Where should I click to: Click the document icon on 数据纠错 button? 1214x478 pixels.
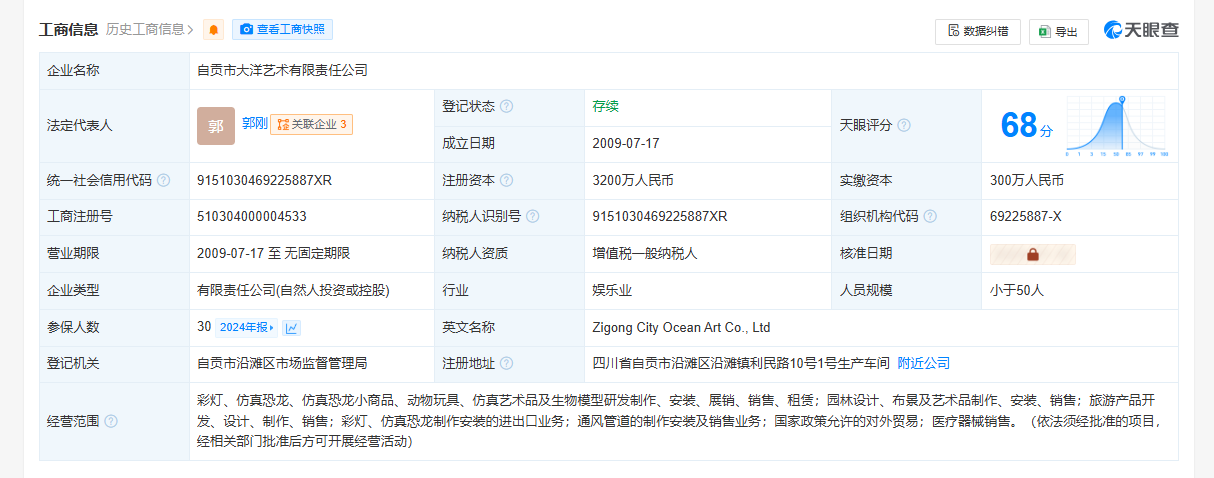953,31
